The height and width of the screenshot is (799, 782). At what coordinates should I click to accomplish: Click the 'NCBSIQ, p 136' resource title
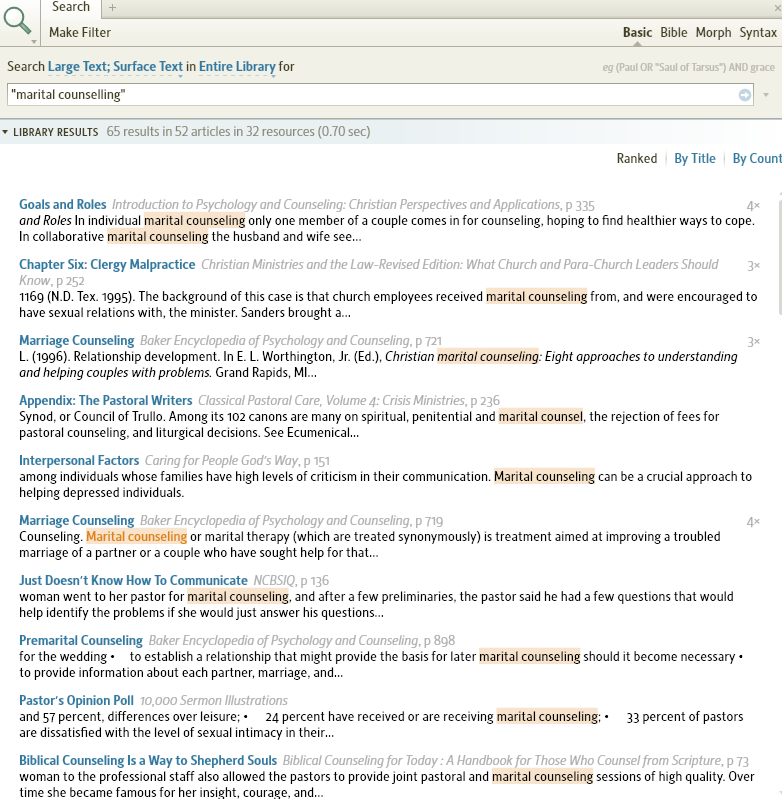[291, 580]
